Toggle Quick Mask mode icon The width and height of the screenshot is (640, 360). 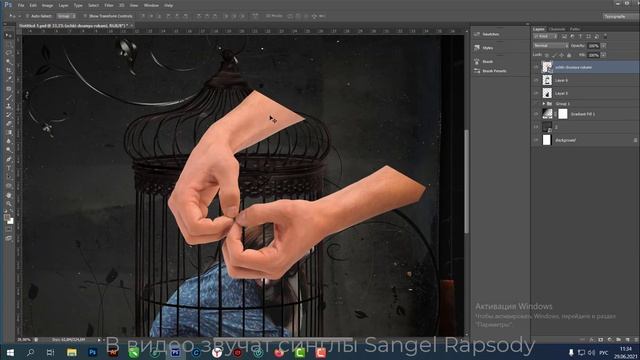point(9,229)
